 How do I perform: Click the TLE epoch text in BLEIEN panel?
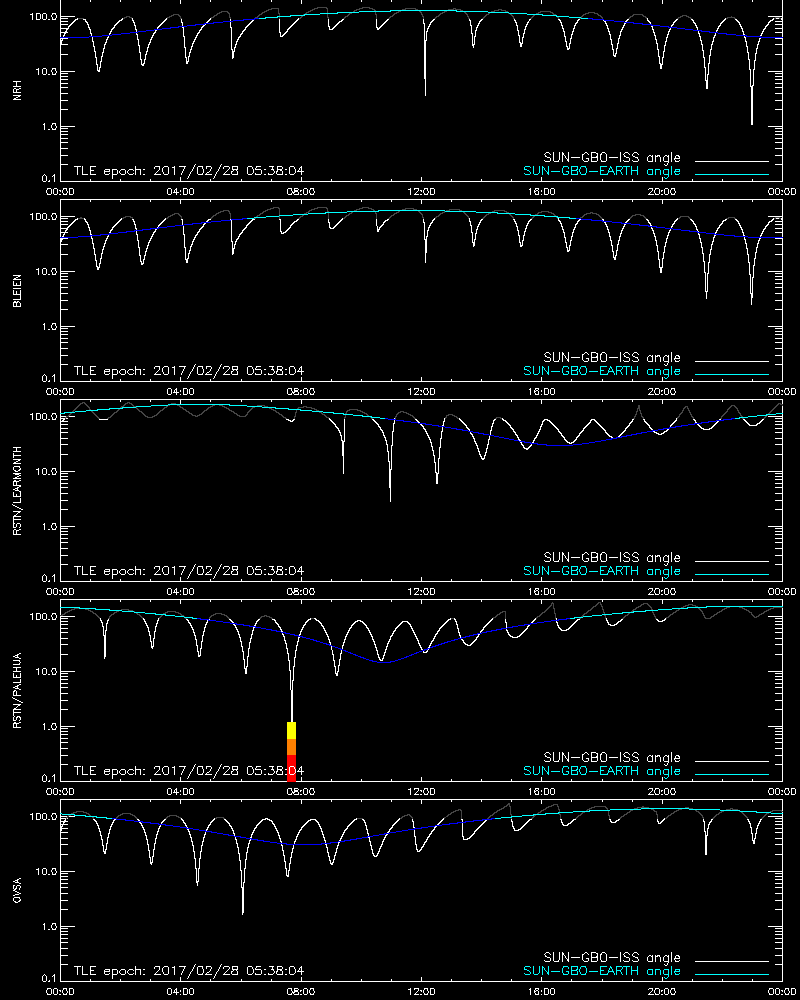tap(189, 371)
